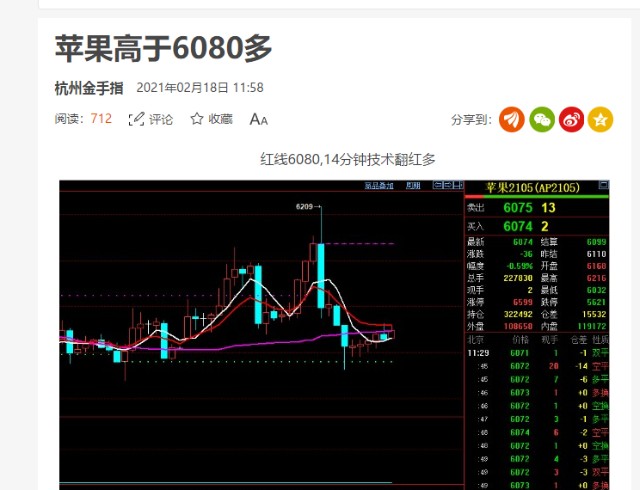The width and height of the screenshot is (640, 490).
Task: Open 品种叠加 overlay option on chart
Action: tap(379, 185)
